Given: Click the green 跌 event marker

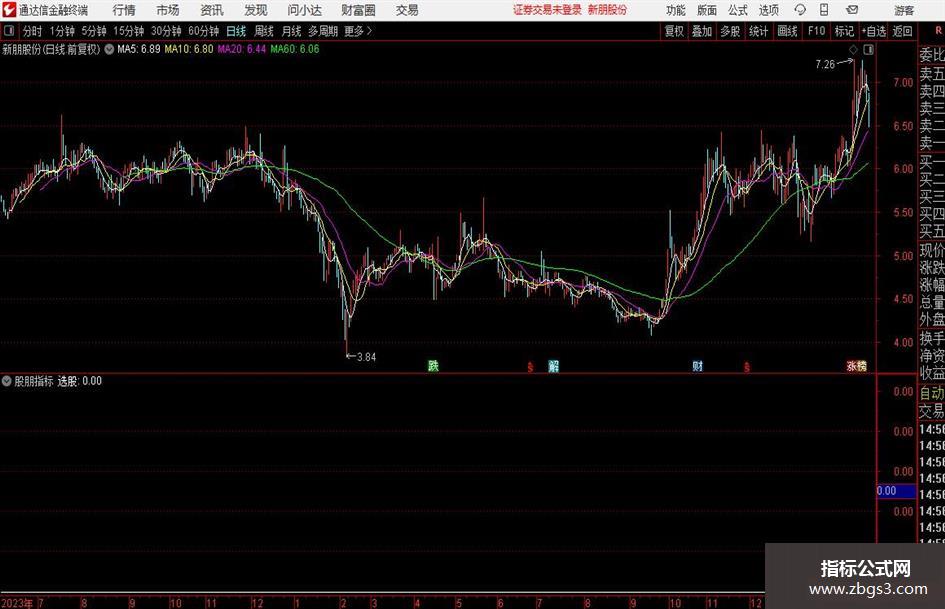Looking at the screenshot, I should pyautogui.click(x=433, y=365).
